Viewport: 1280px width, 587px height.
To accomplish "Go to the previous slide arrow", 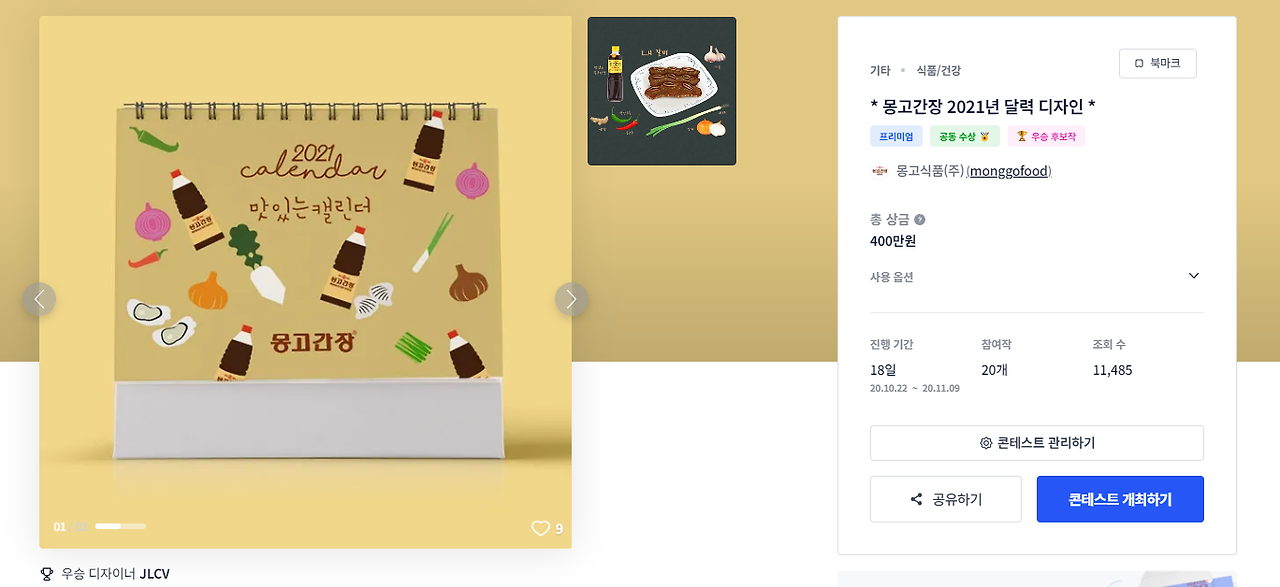I will click(40, 299).
